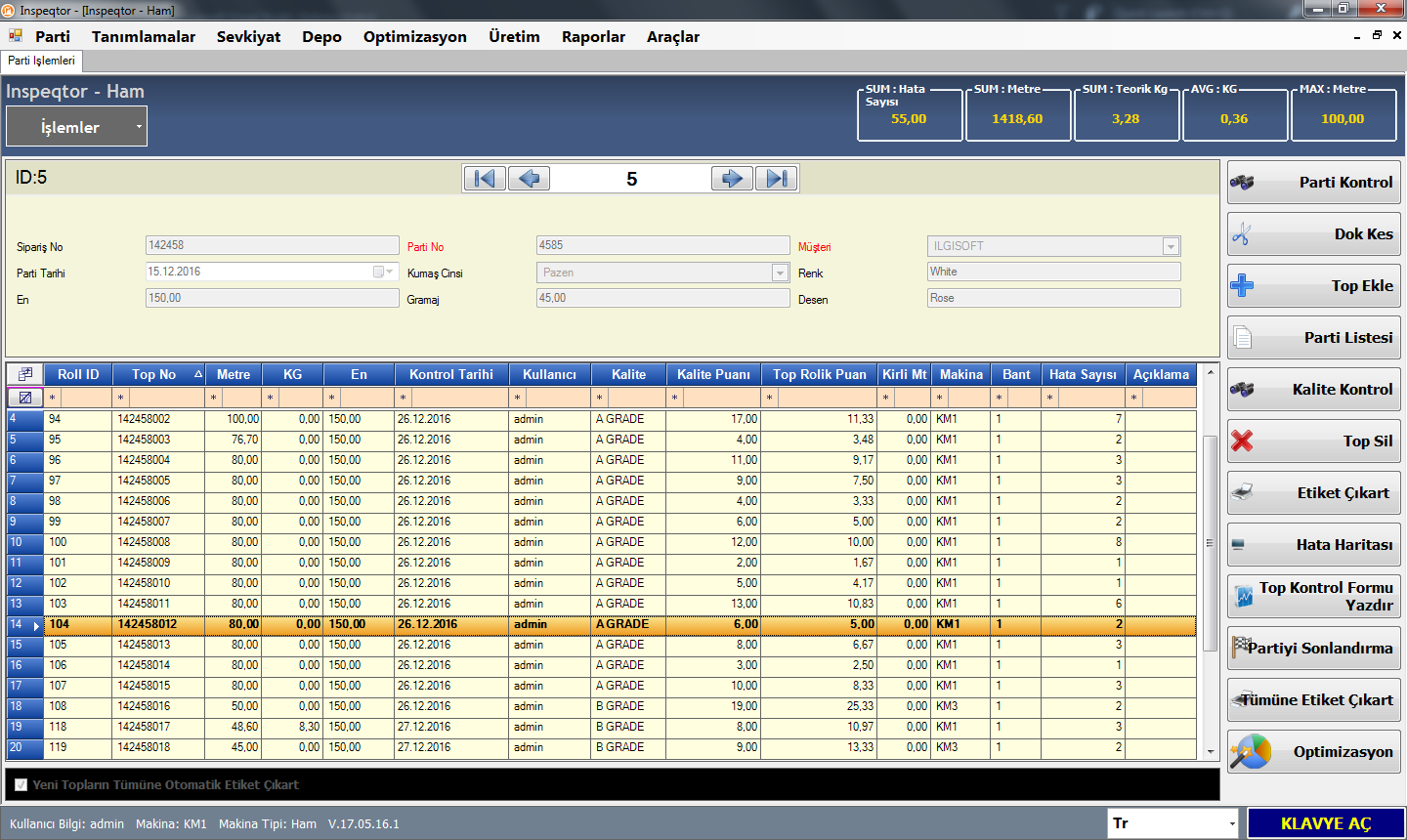The image size is (1407, 840).
Task: Click the Top Ekle button label
Action: pos(1362,285)
